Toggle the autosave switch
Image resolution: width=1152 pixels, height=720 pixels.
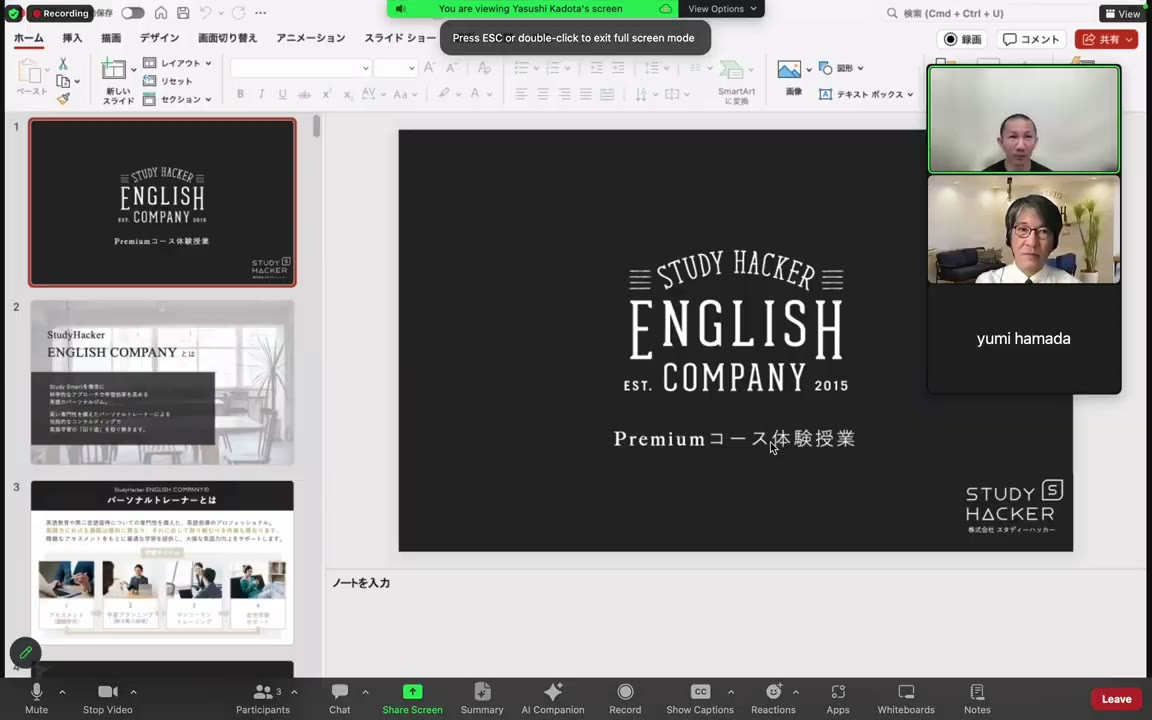pos(132,12)
